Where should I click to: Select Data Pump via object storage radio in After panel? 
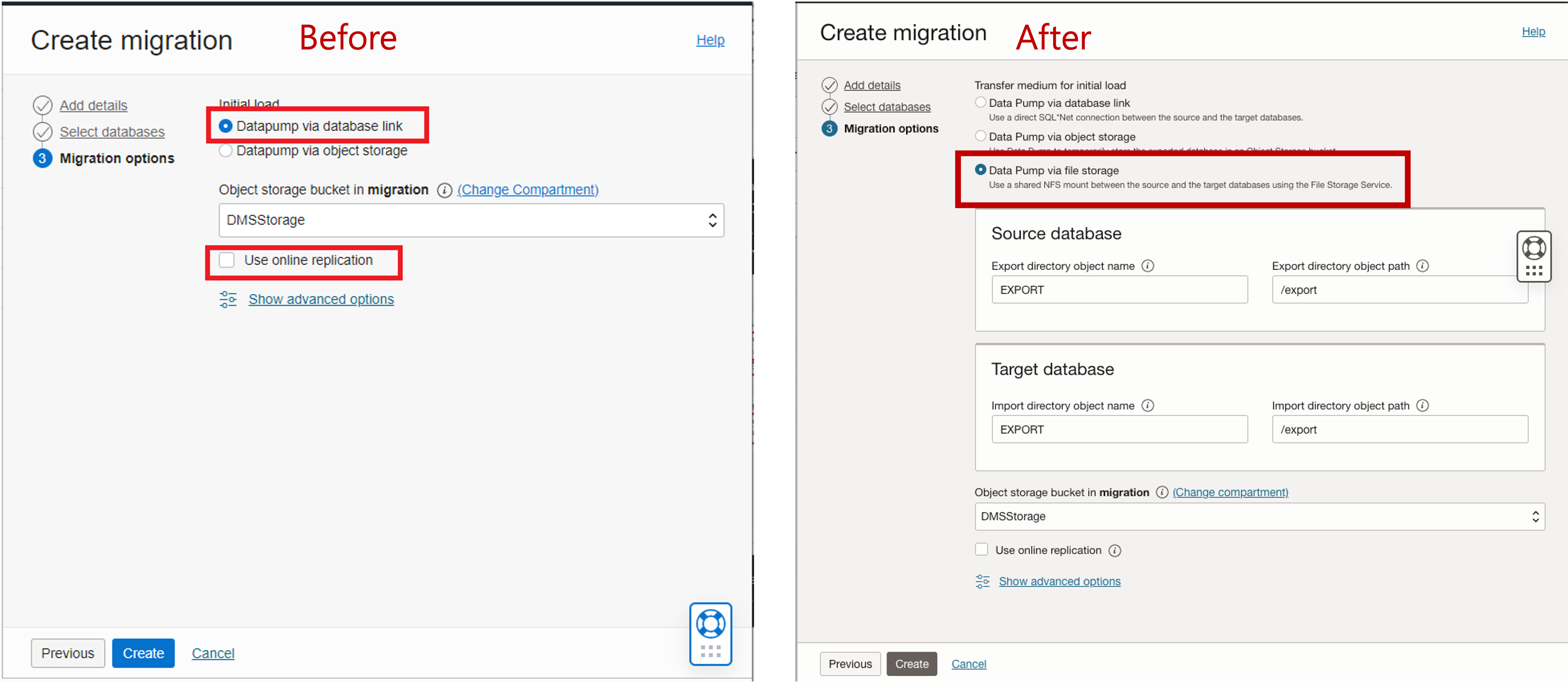pos(980,136)
